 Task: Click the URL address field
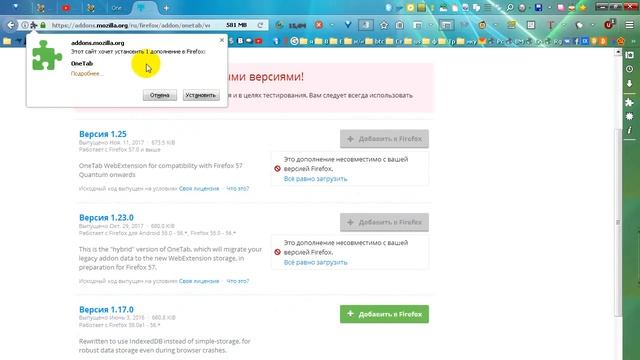(131, 25)
